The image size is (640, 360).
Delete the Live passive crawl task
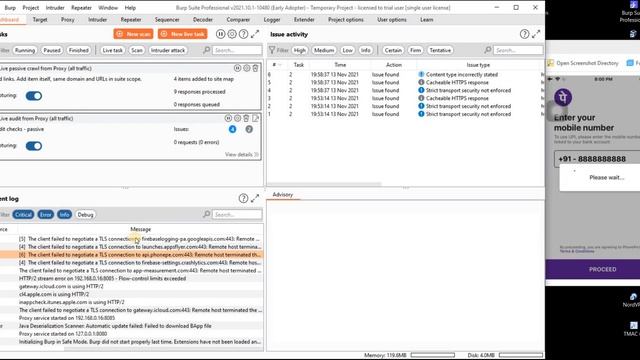[x=256, y=68]
